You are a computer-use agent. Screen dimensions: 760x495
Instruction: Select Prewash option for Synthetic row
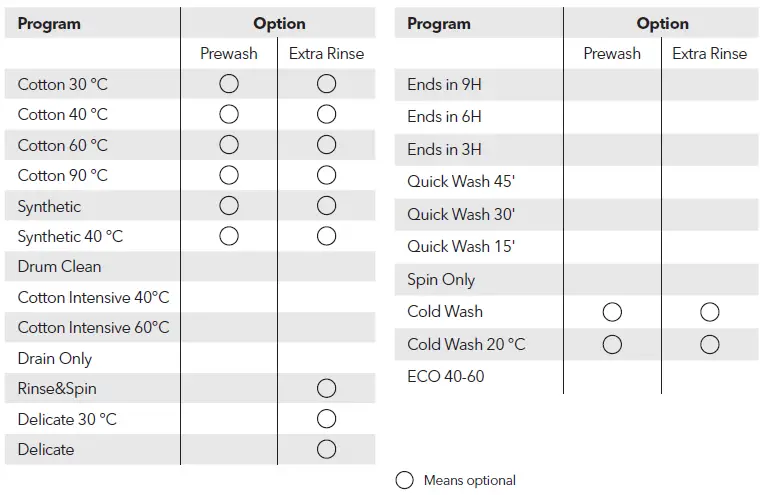pos(229,206)
